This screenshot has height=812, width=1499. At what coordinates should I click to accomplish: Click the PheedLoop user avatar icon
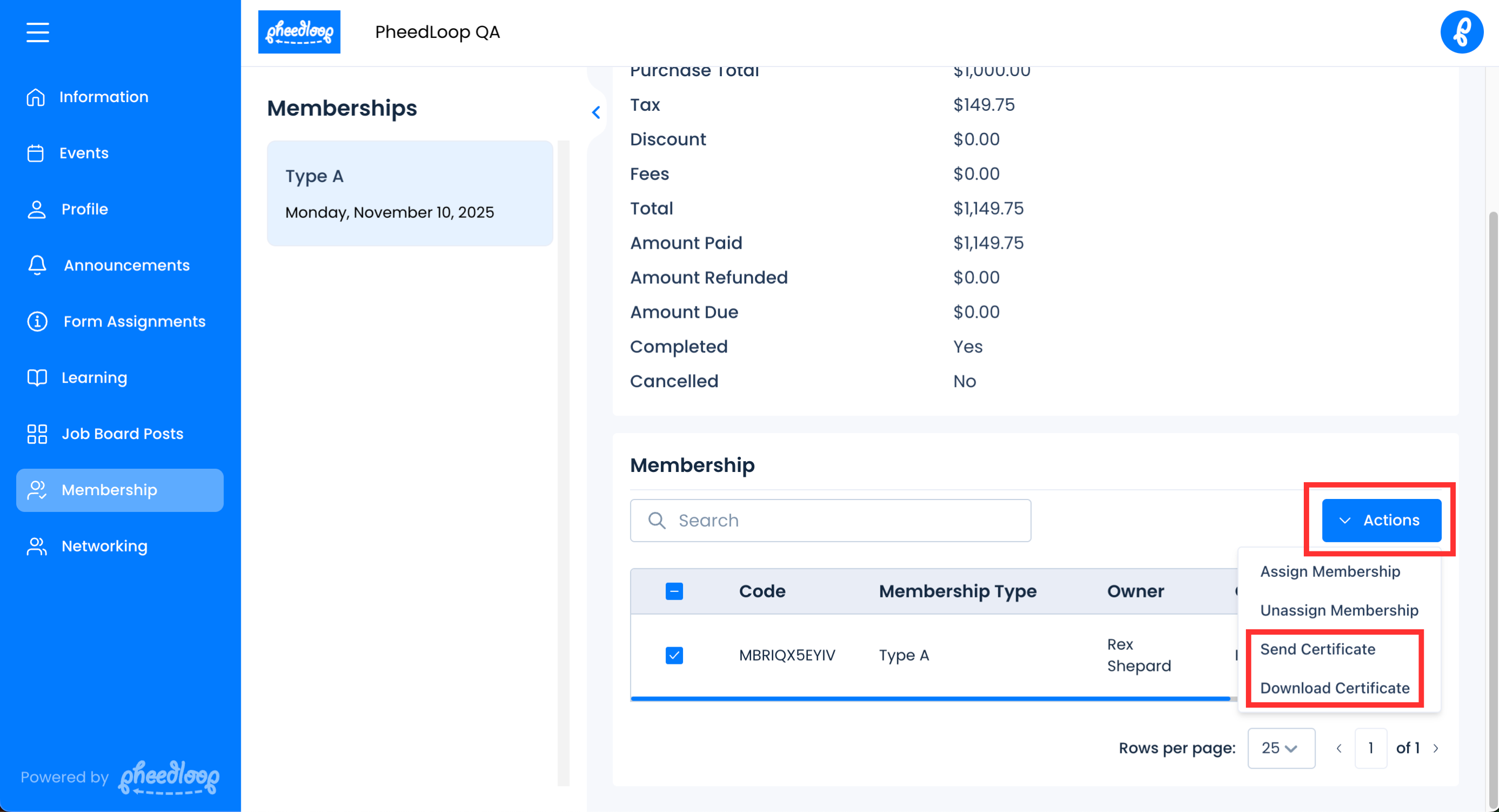point(1461,32)
